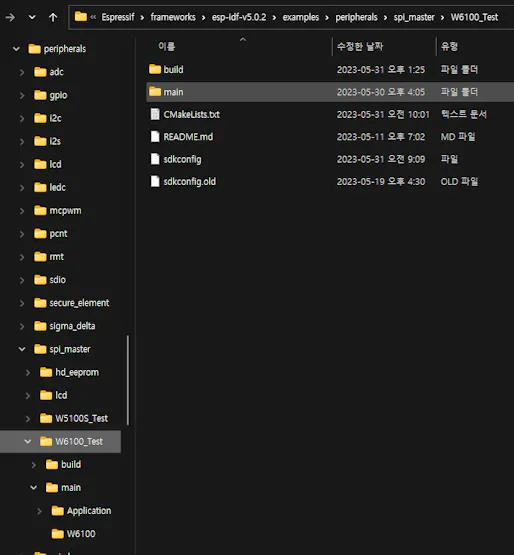Expand i2c folder in tree
The height and width of the screenshot is (555, 514).
coord(22,118)
